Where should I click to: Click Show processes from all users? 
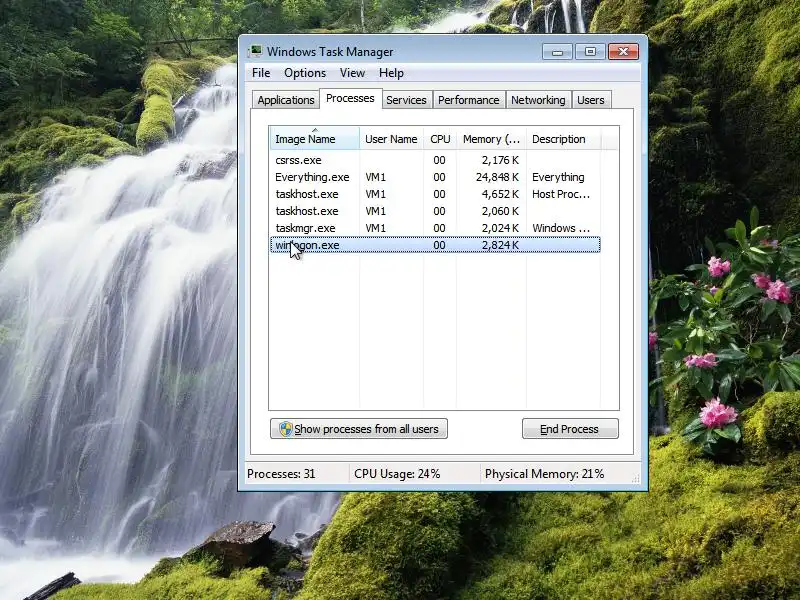click(359, 429)
